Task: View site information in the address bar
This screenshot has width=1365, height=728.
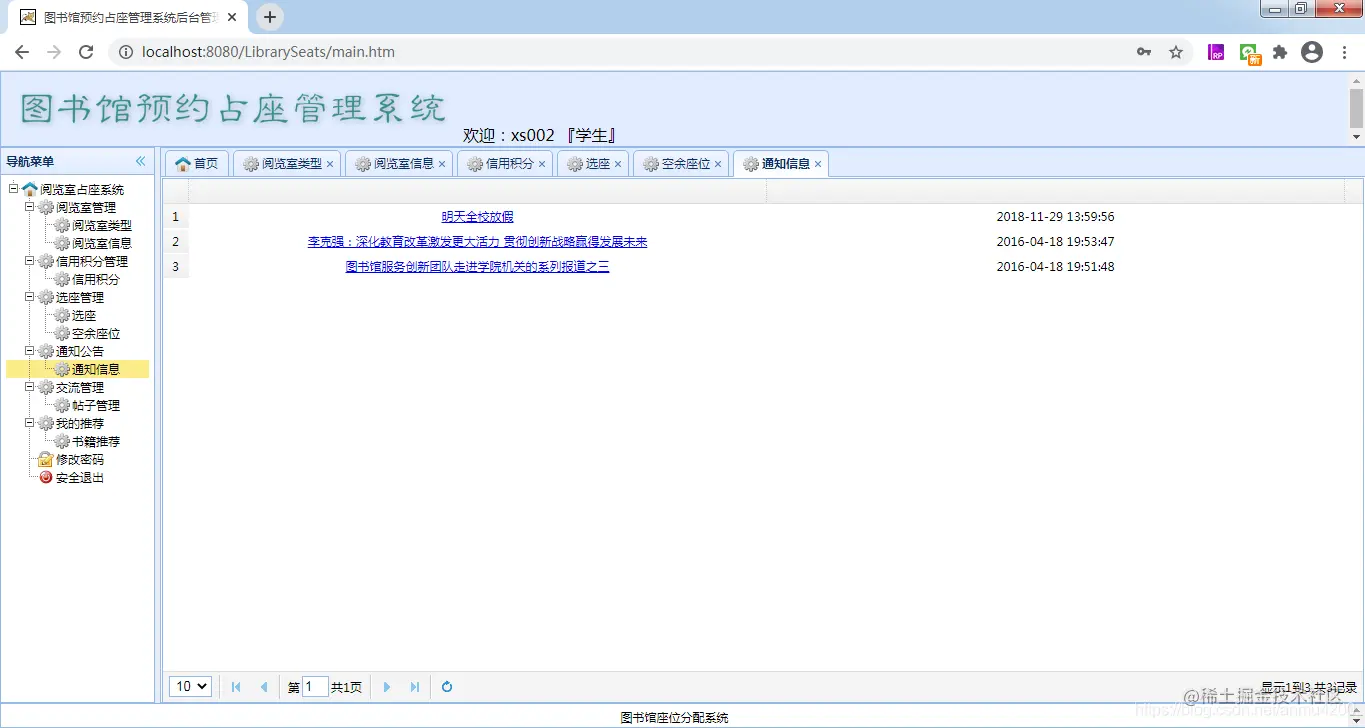Action: pyautogui.click(x=126, y=52)
